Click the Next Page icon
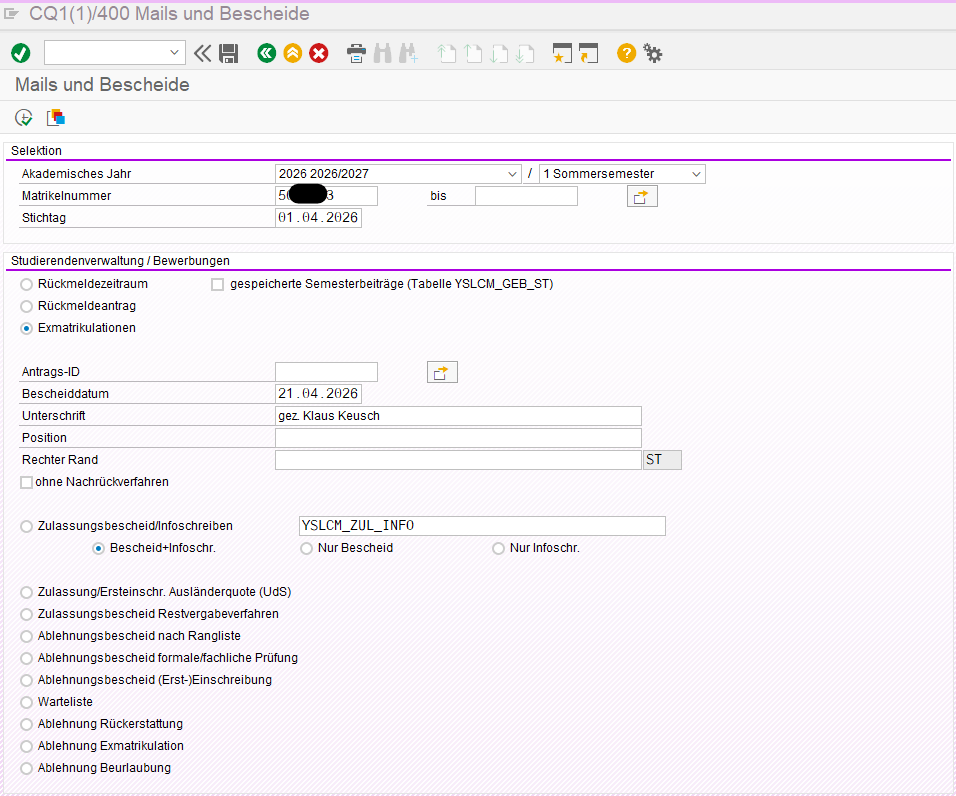This screenshot has height=796, width=956. (499, 54)
